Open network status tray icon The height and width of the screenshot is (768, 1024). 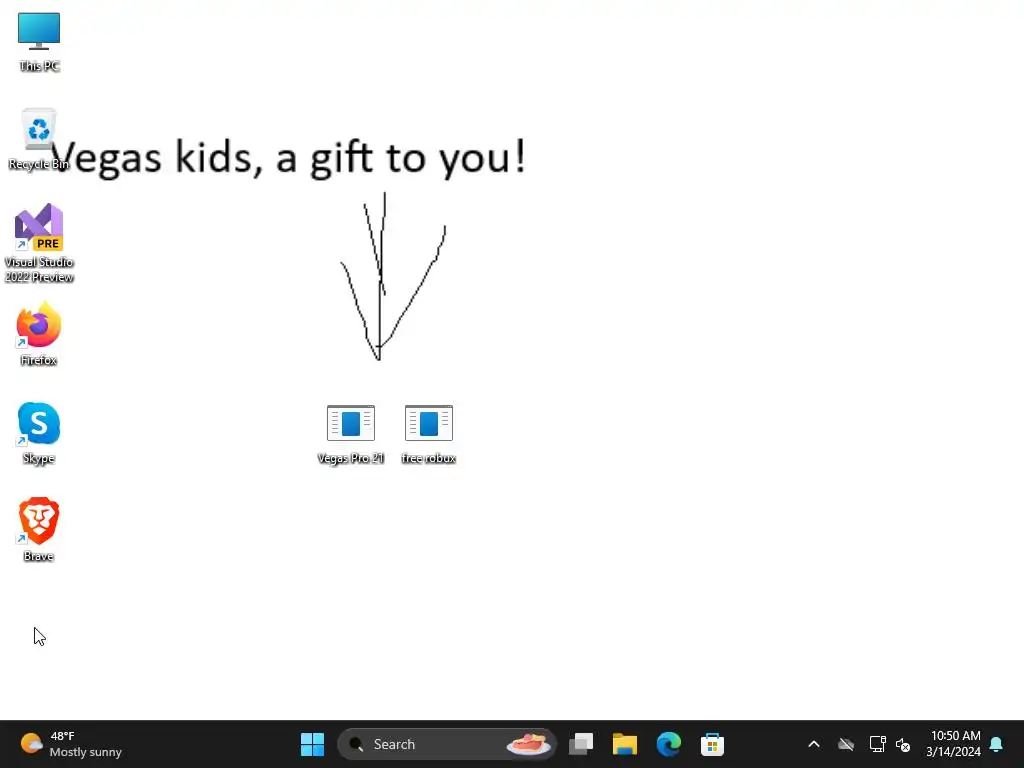(x=877, y=744)
